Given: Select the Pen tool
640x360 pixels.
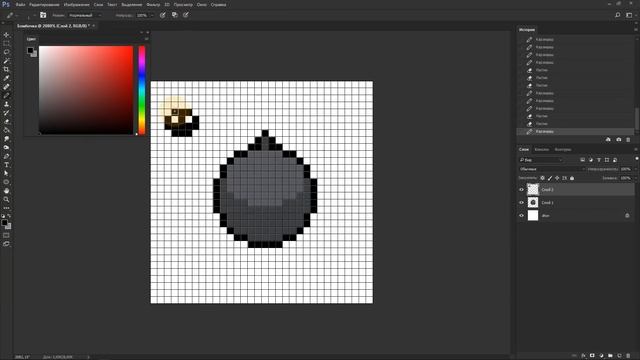Looking at the screenshot, I should click(x=6, y=156).
